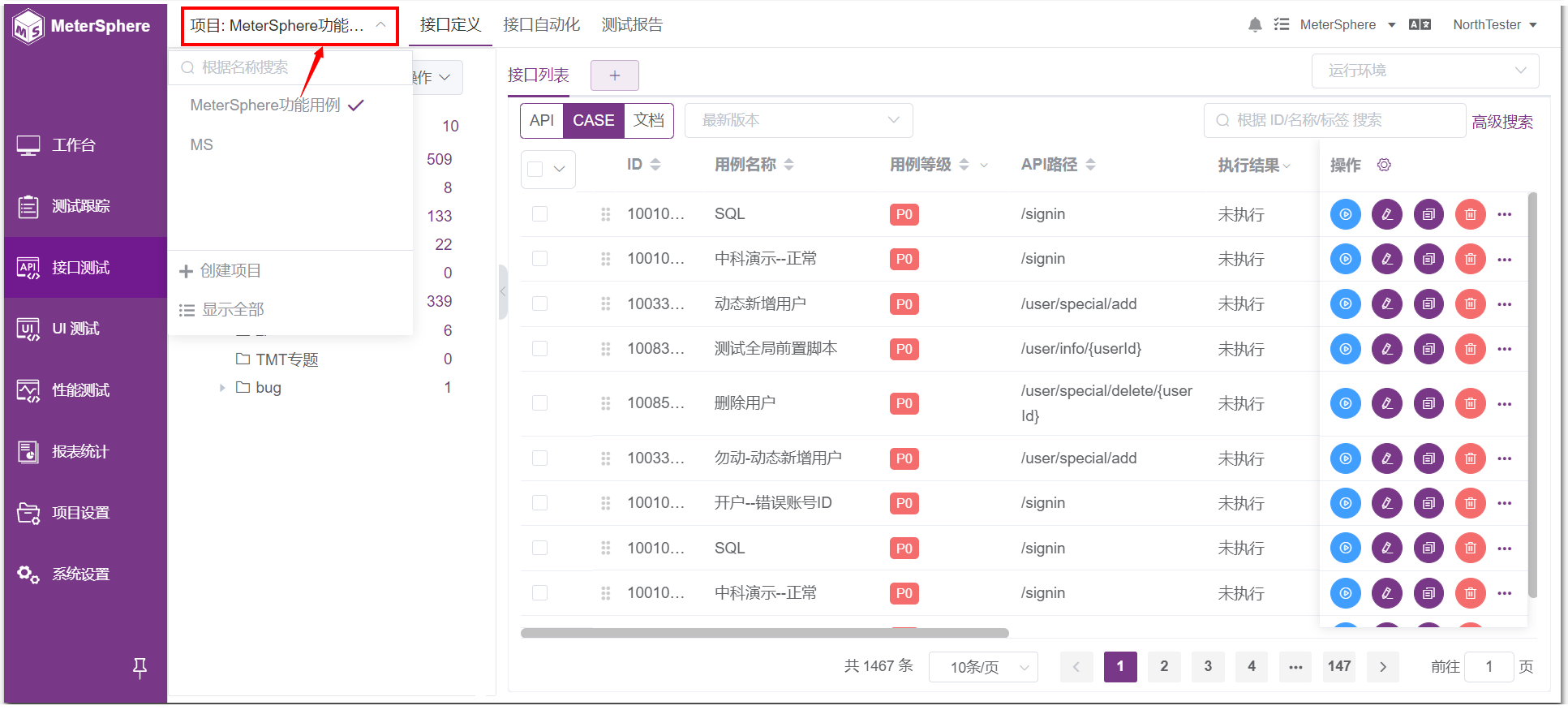The width and height of the screenshot is (1568, 710).
Task: Open 测试跟踪 in sidebar
Action: pos(85,206)
